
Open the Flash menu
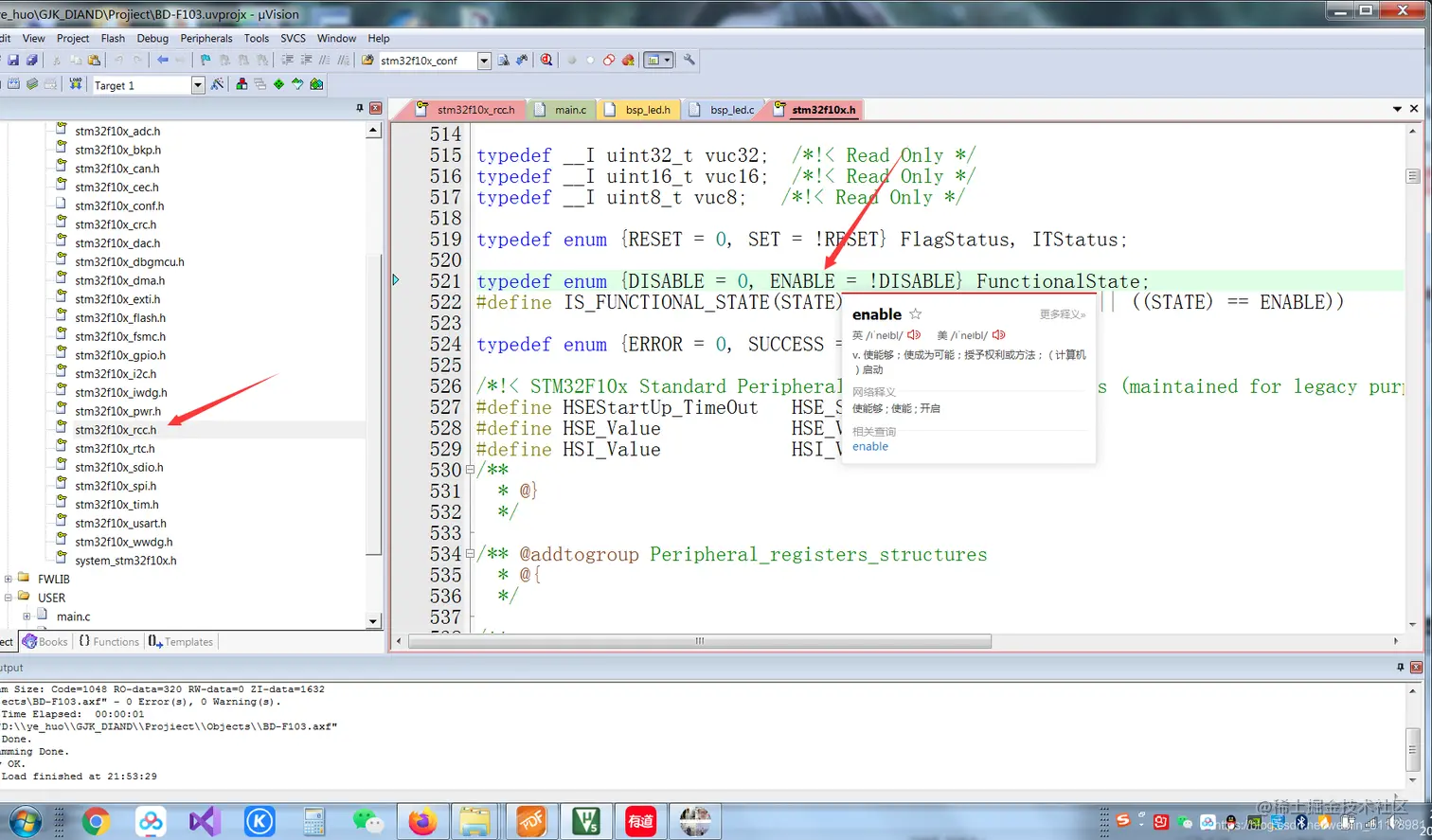click(113, 38)
